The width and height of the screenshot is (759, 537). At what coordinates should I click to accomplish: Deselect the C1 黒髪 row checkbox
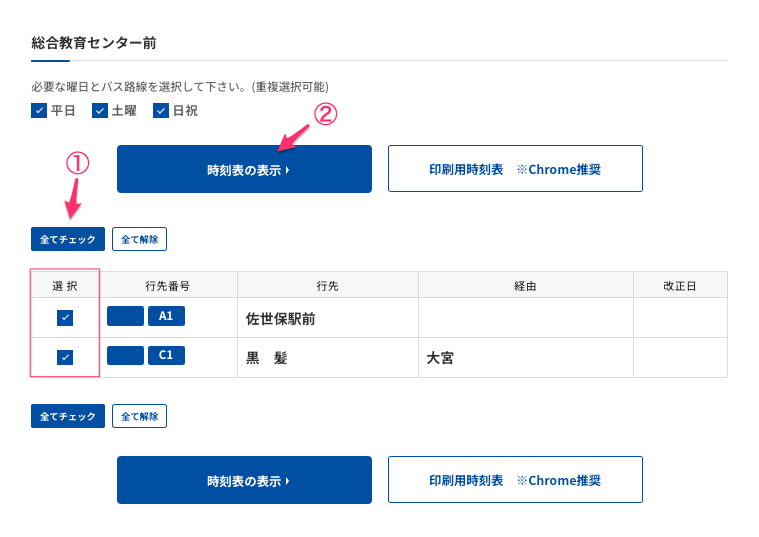[x=65, y=357]
